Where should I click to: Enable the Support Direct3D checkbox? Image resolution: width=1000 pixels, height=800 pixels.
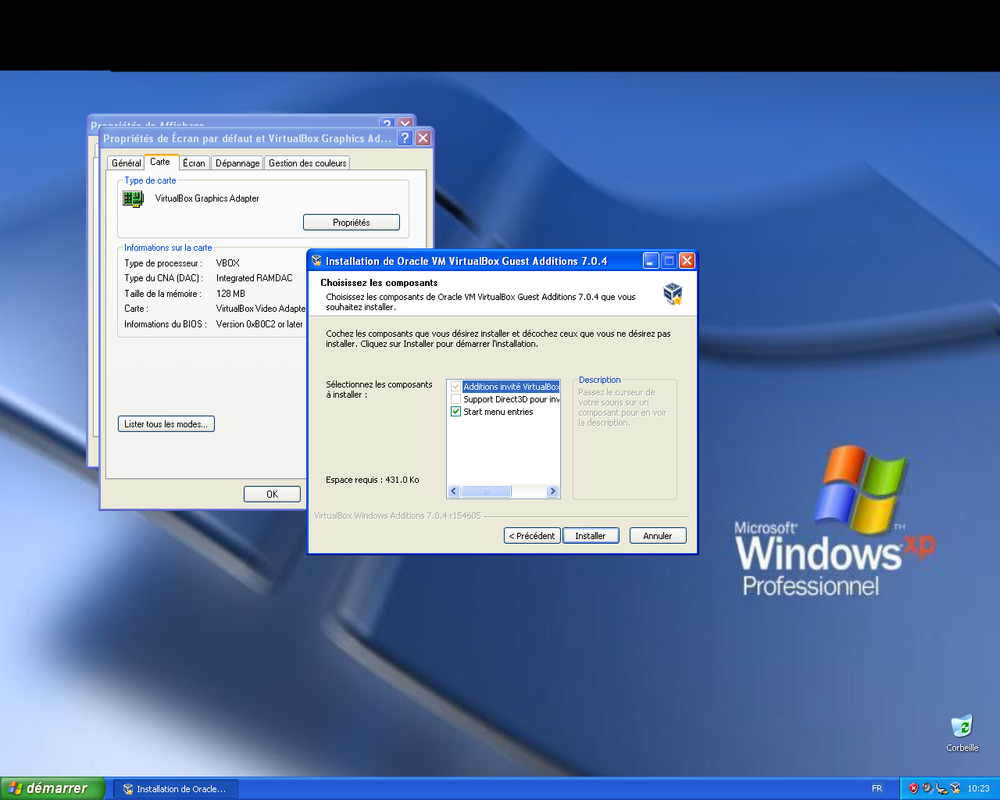click(455, 399)
